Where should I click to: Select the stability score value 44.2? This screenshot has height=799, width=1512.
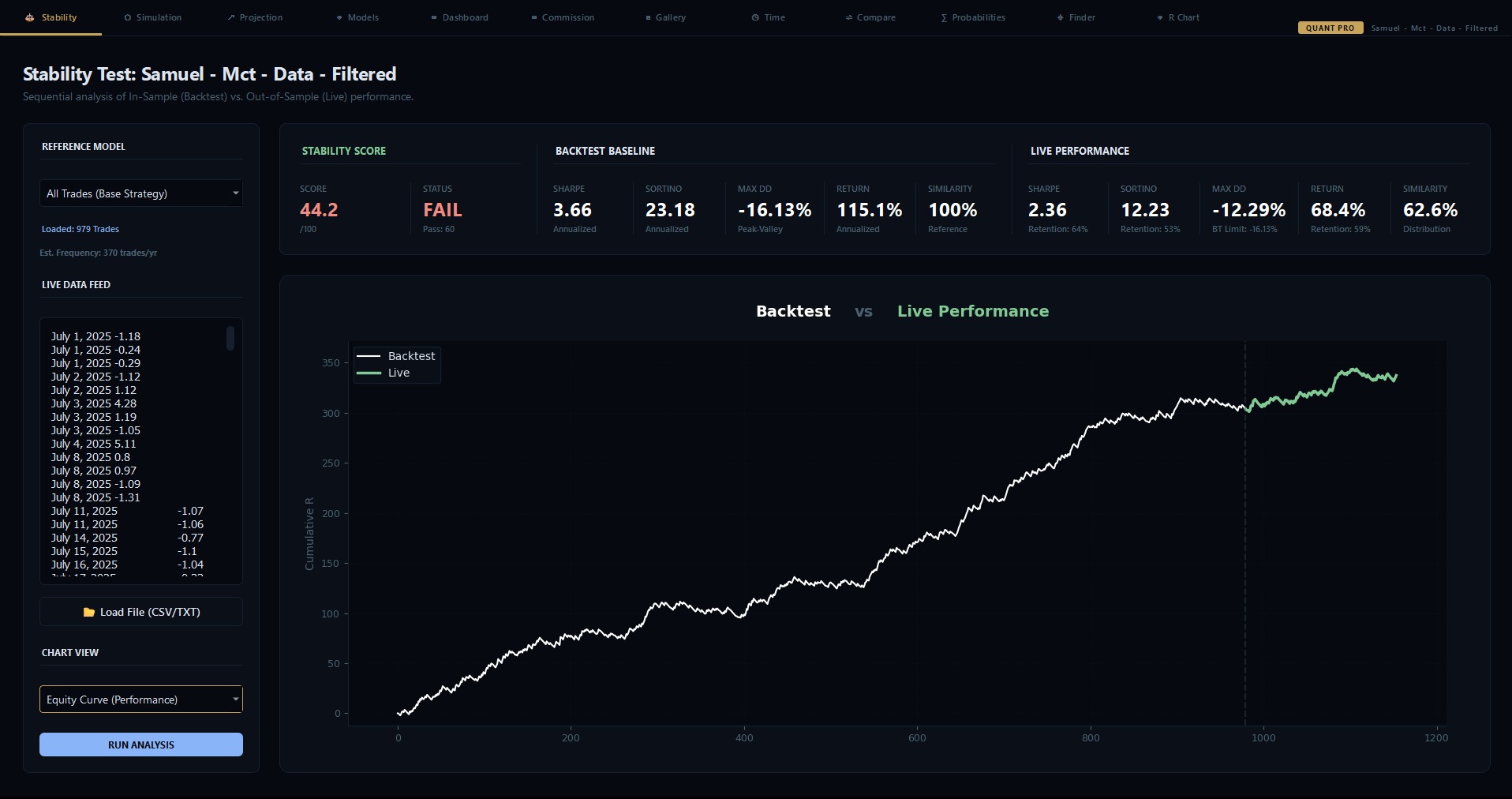(x=319, y=210)
